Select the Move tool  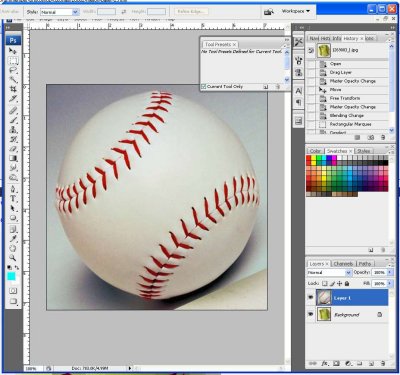[13, 51]
